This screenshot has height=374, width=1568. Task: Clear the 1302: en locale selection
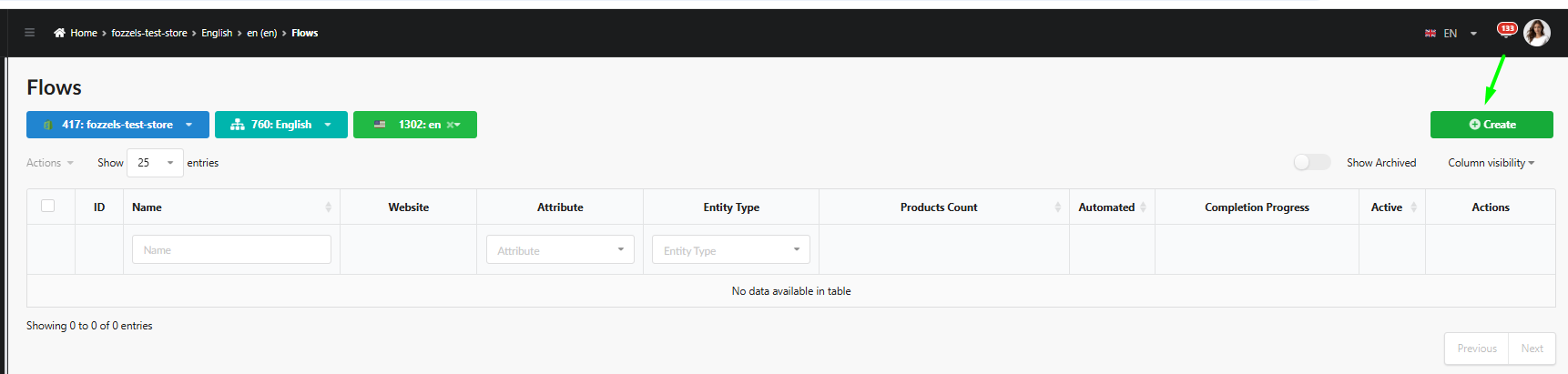point(450,125)
